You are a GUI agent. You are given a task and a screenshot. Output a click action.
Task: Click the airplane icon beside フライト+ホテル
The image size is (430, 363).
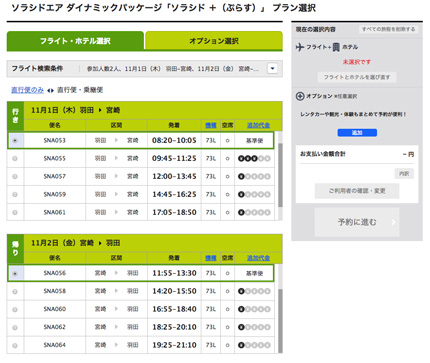click(300, 47)
